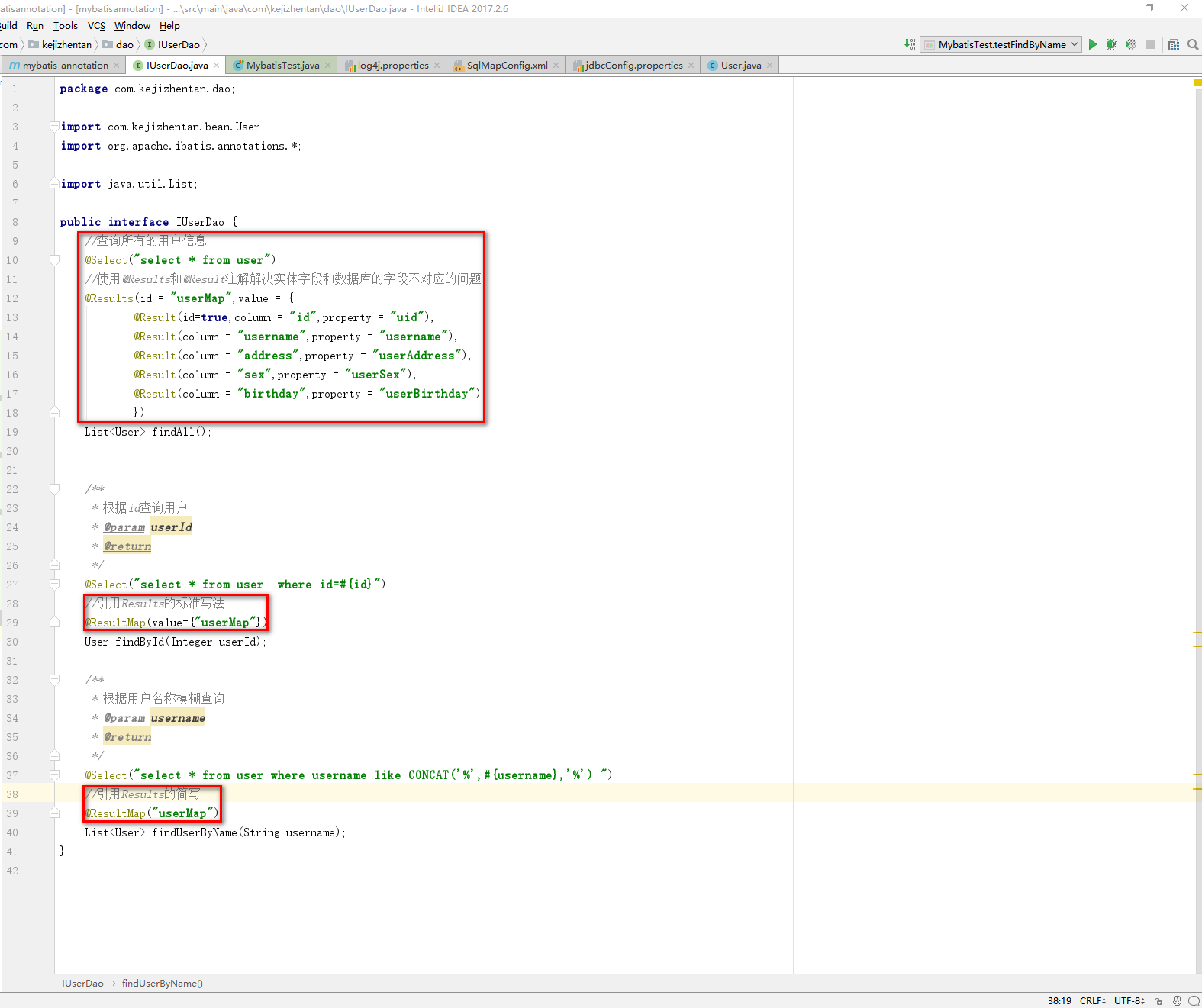
Task: Click warning stripe mark near line 38
Action: click(1197, 787)
